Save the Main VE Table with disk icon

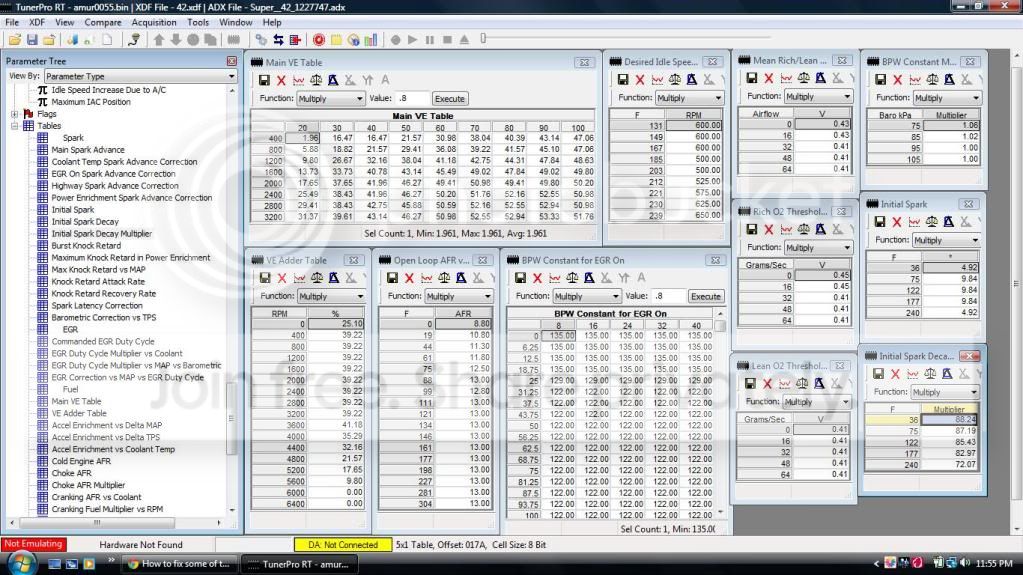(x=264, y=80)
